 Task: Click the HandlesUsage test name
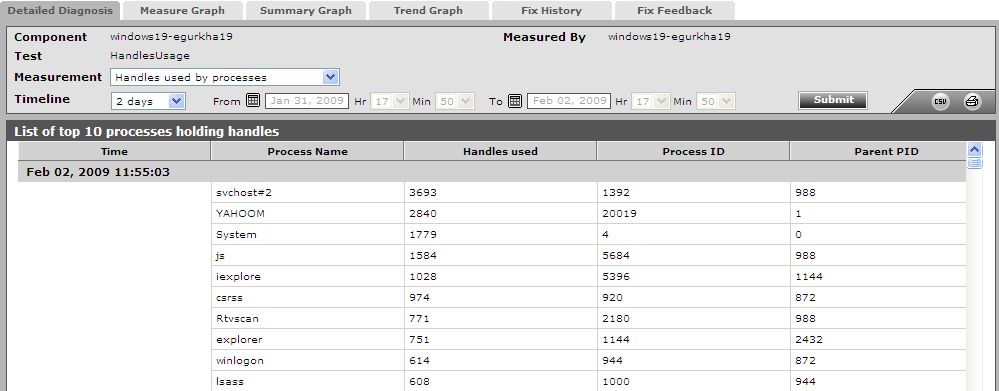point(150,56)
